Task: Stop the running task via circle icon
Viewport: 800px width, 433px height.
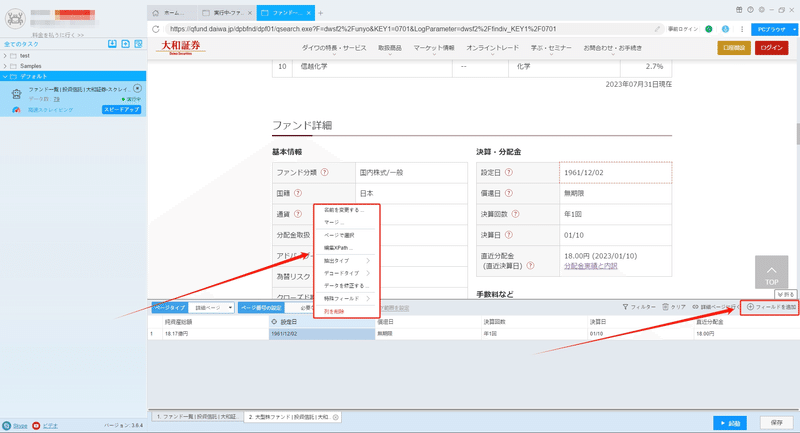Action: (137, 89)
